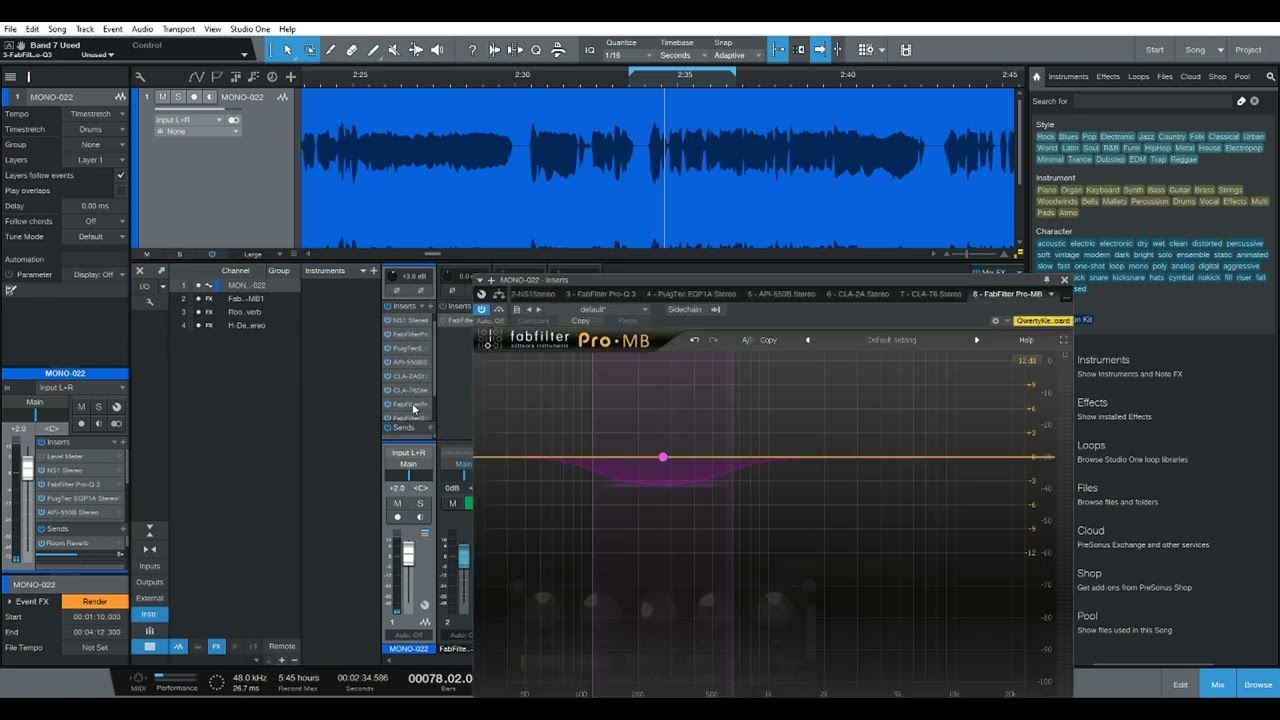Image resolution: width=1280 pixels, height=720 pixels.
Task: Switch to the Effects browser tab
Action: coord(1108,76)
